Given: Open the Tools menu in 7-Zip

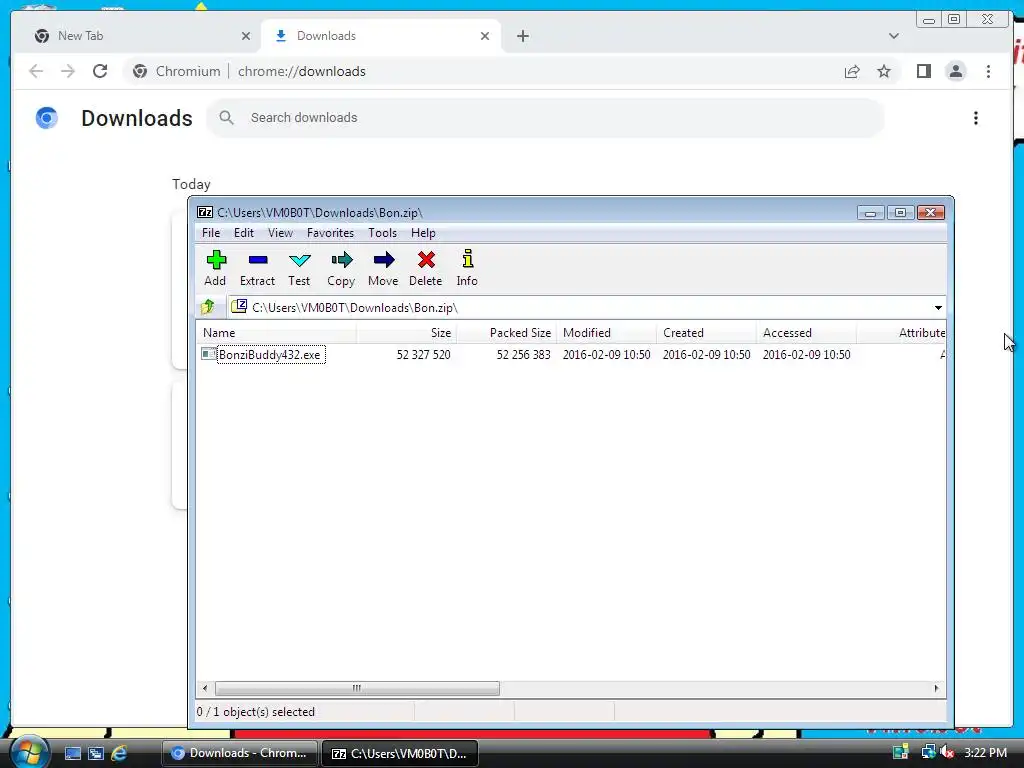Looking at the screenshot, I should pyautogui.click(x=382, y=233).
